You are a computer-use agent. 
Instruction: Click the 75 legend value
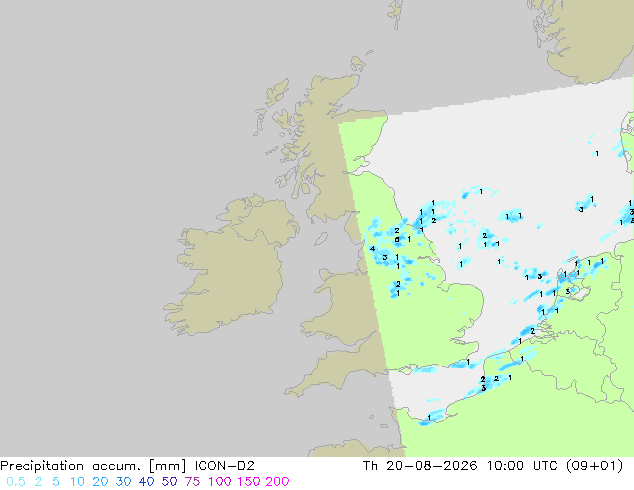[x=192, y=482]
